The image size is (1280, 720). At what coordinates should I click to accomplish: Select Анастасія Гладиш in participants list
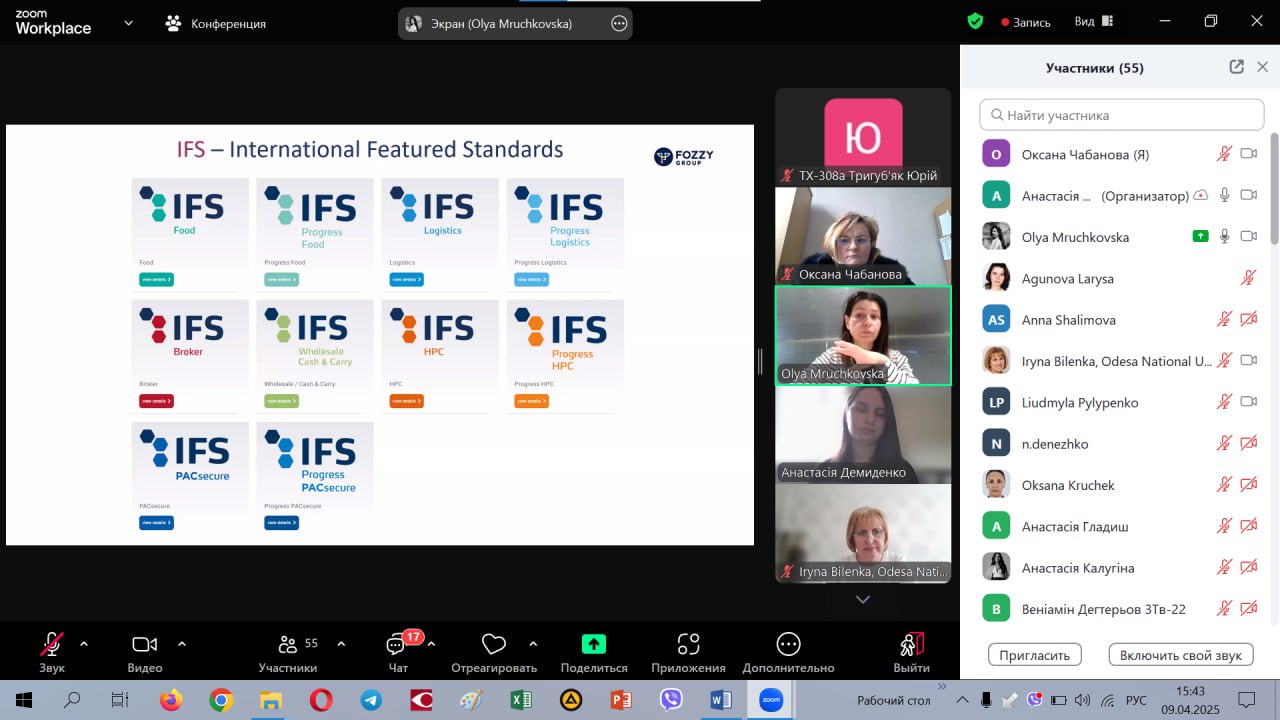pyautogui.click(x=1120, y=526)
